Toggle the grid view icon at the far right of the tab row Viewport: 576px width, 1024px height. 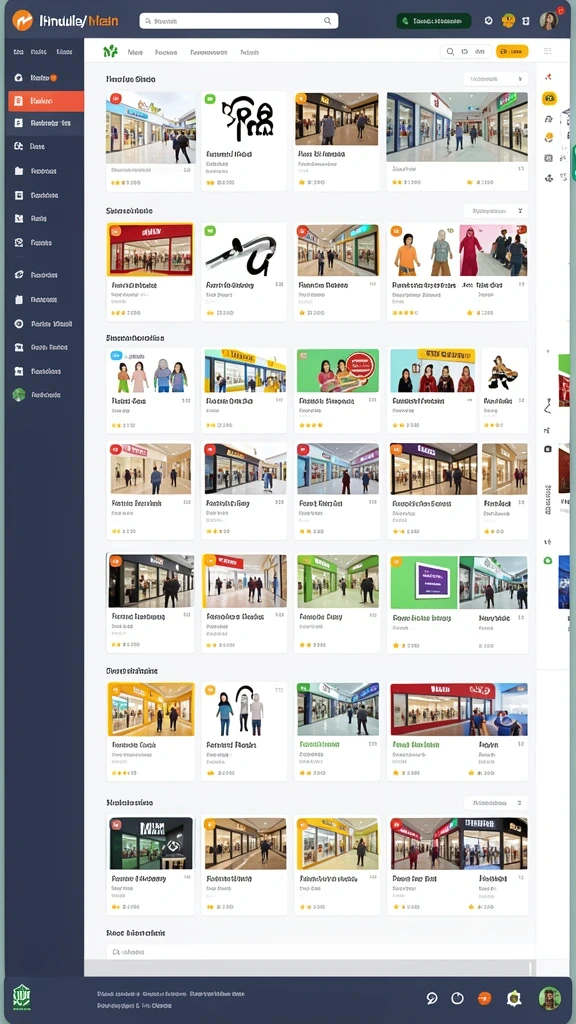[547, 51]
